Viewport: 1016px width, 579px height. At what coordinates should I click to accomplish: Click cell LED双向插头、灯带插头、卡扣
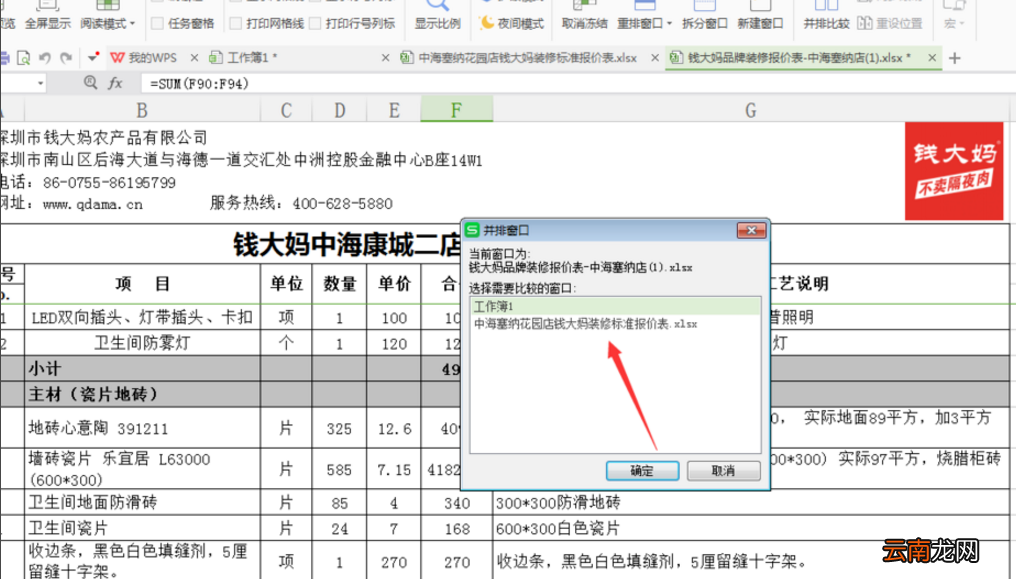142,317
